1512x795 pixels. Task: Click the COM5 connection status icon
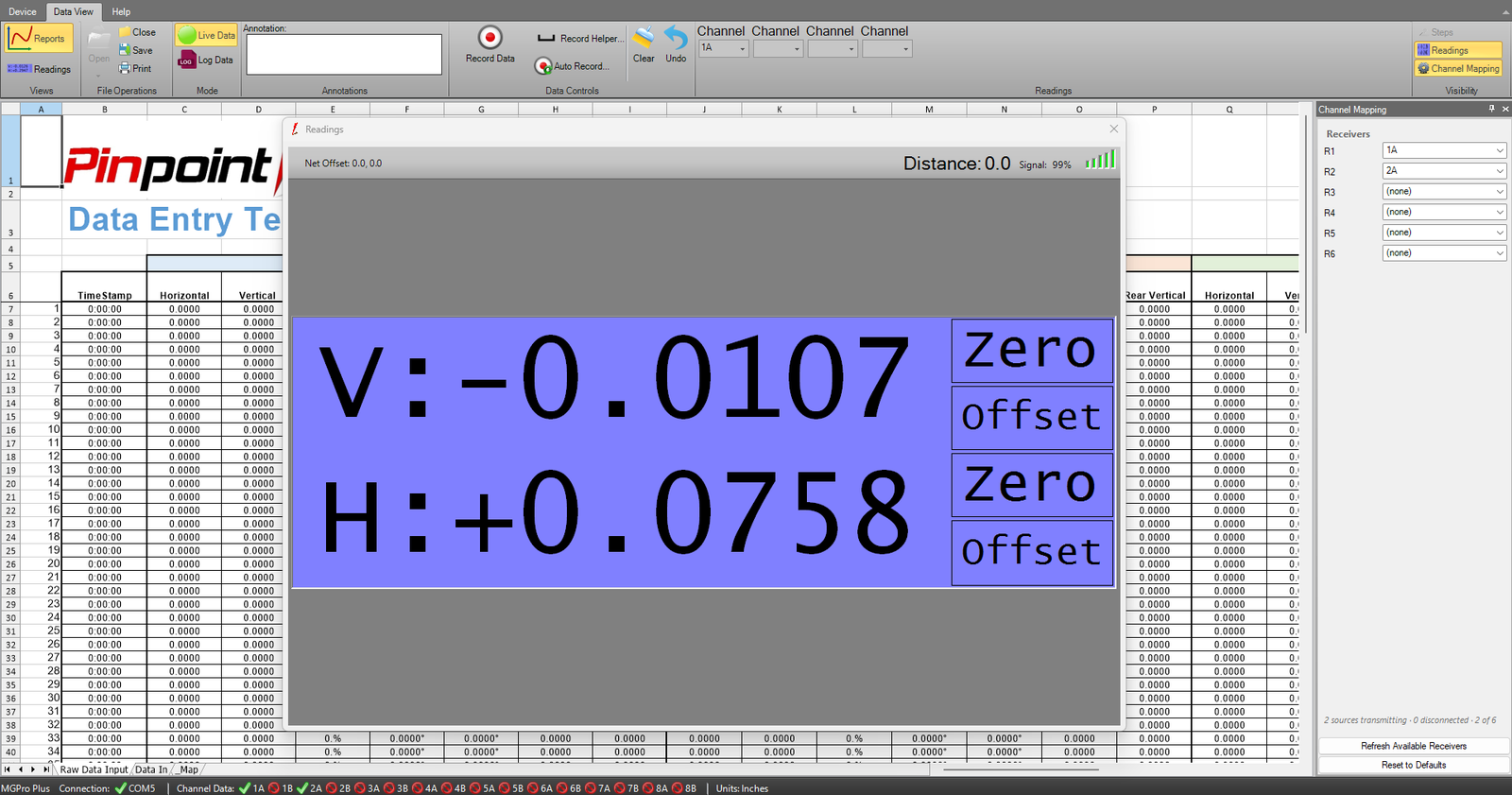120,788
